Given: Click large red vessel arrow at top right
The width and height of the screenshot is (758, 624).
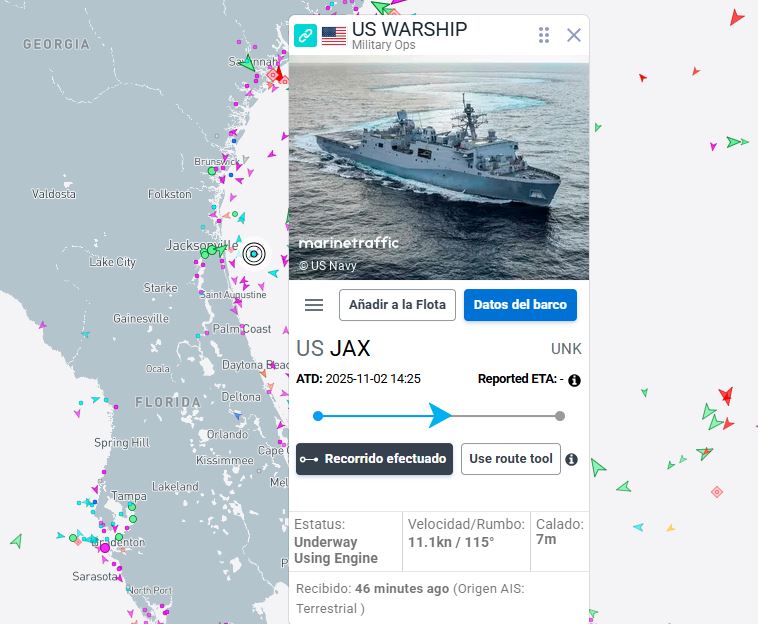Looking at the screenshot, I should click(x=736, y=18).
